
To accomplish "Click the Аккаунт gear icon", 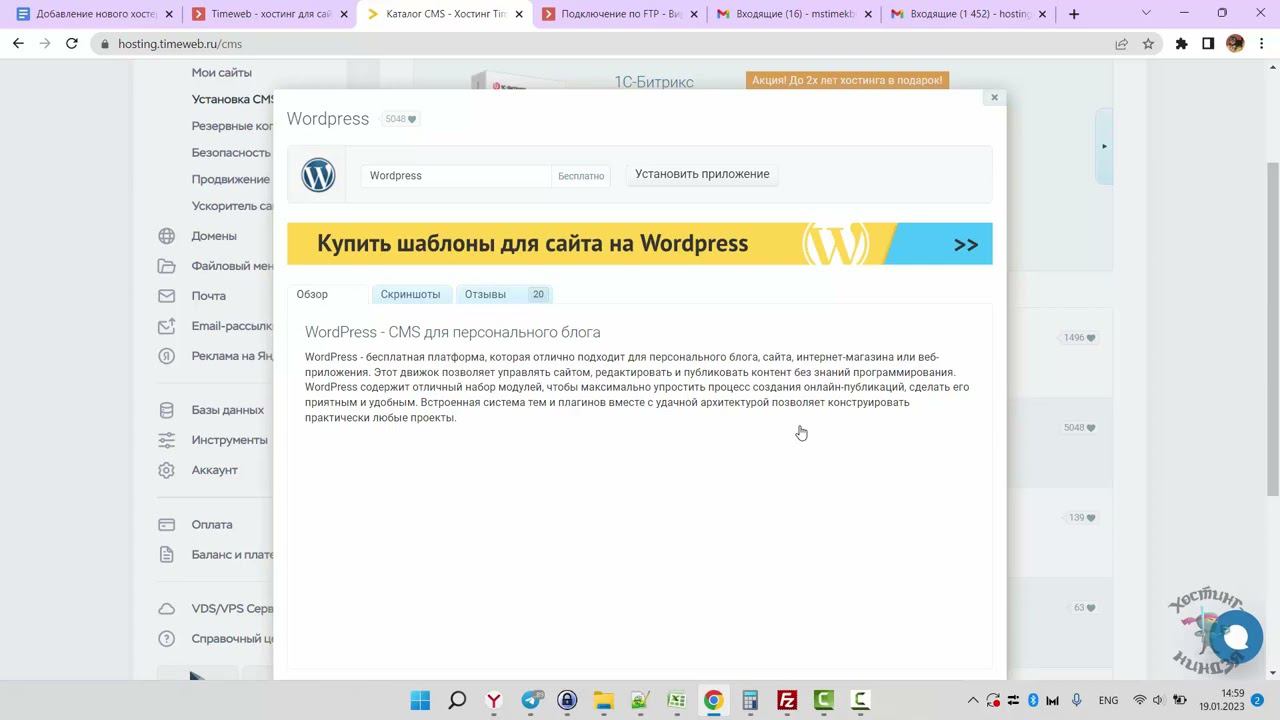I will click(167, 470).
